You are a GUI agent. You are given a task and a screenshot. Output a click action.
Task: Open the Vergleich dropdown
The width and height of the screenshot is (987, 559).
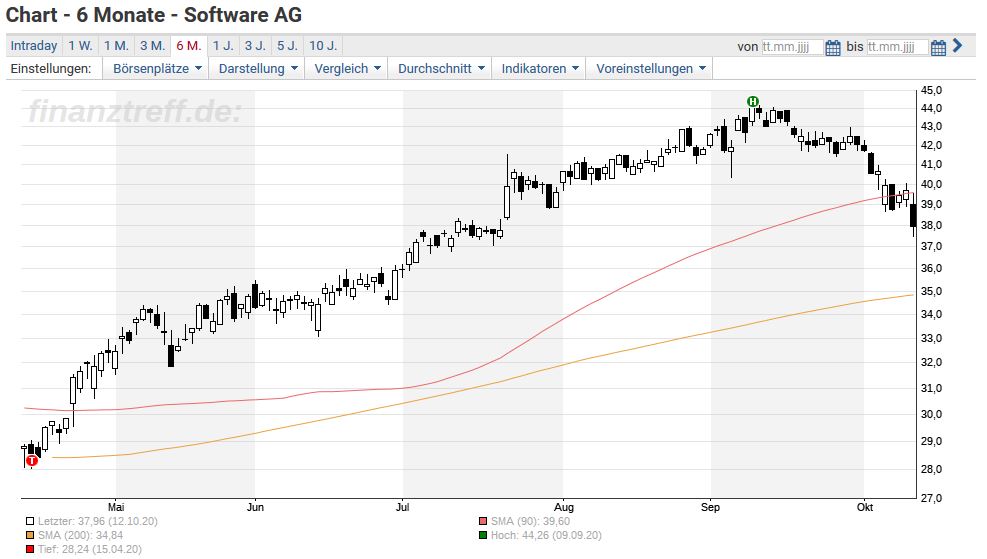(347, 69)
